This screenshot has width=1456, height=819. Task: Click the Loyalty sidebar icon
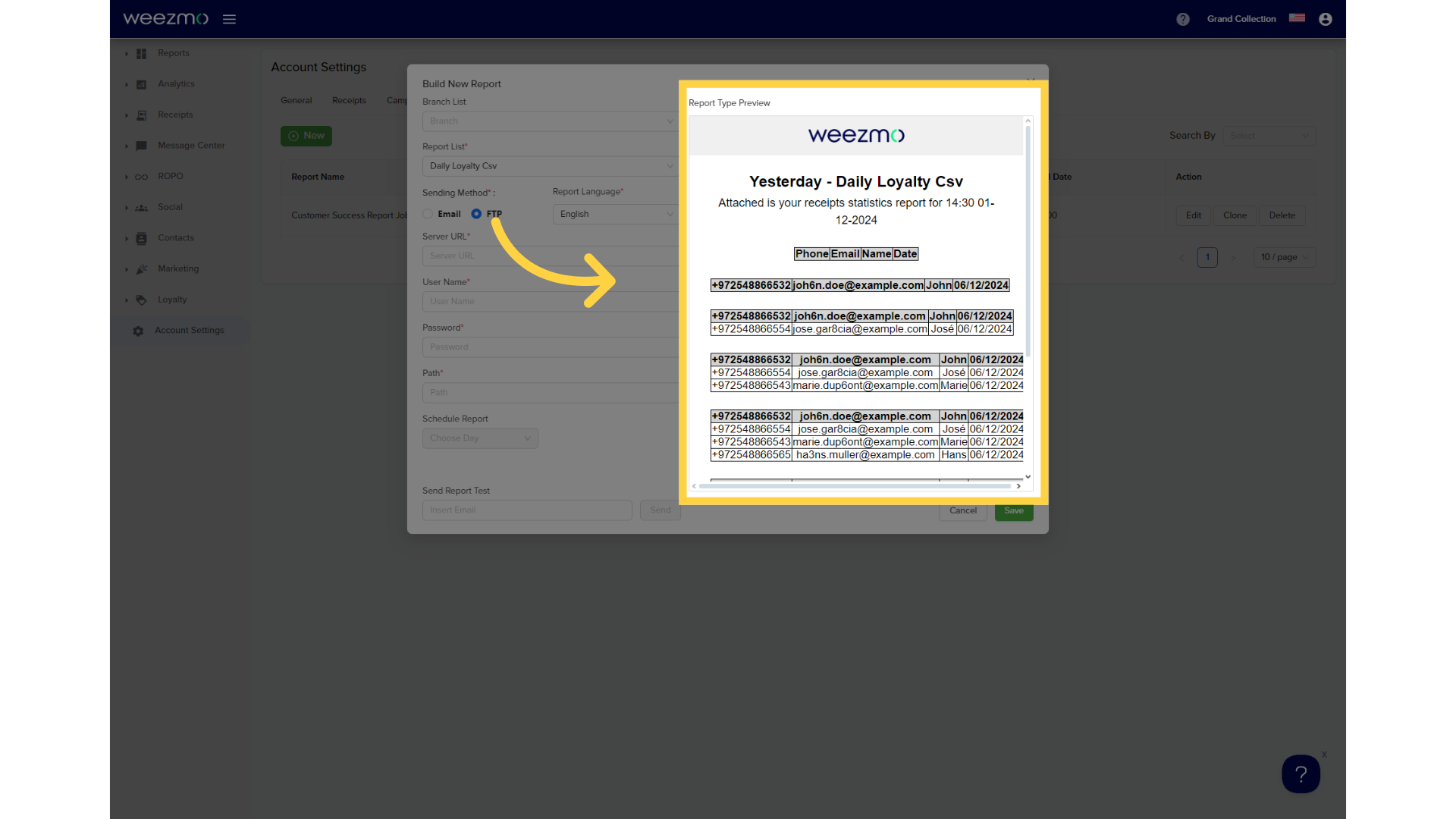click(x=141, y=299)
